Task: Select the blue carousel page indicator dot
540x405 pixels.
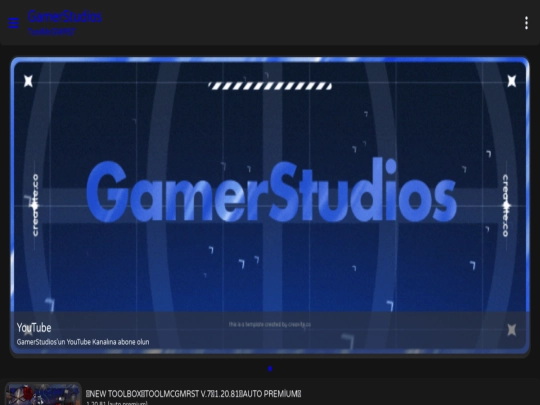Action: click(270, 368)
